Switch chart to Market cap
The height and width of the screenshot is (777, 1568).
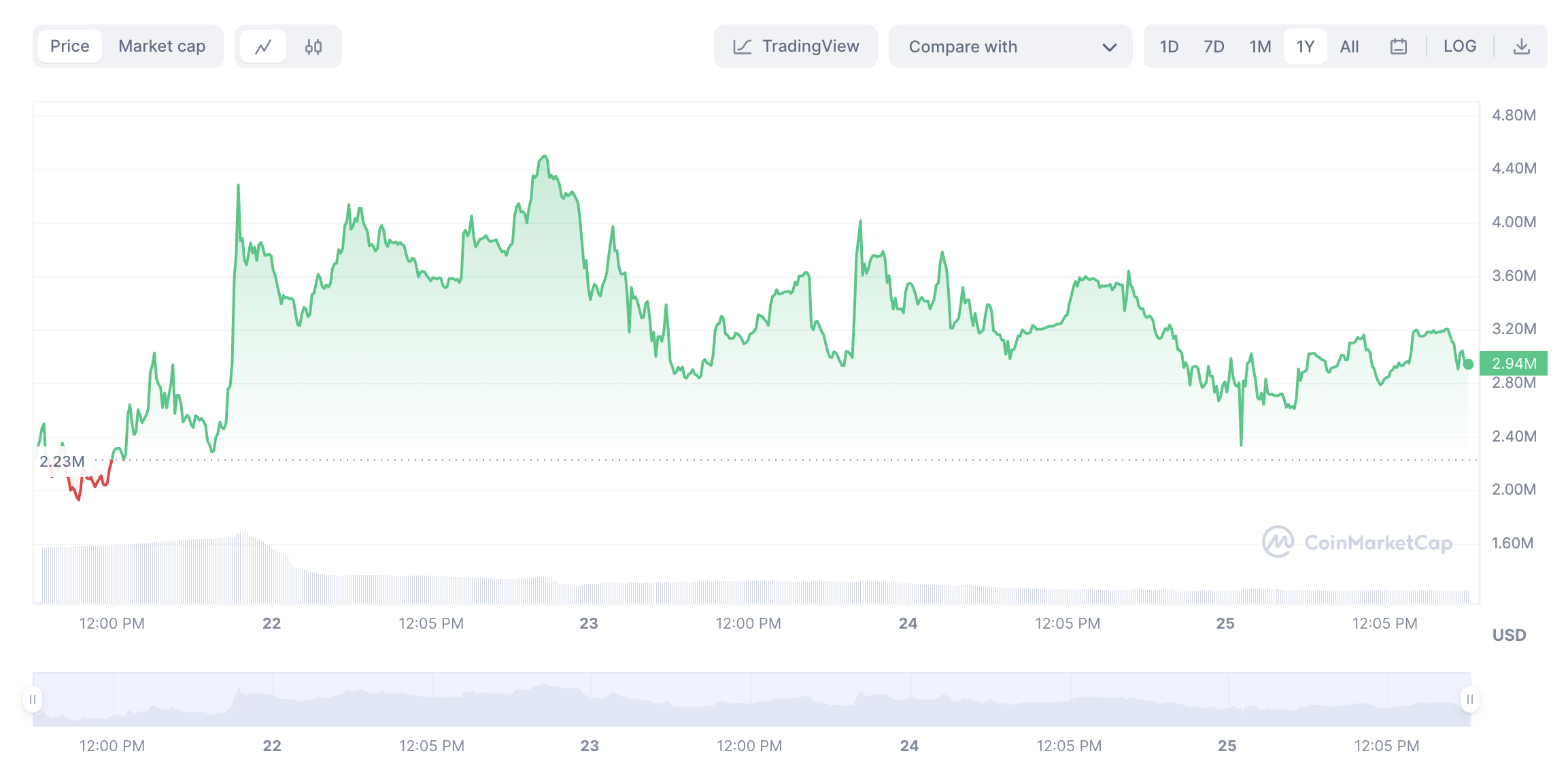[x=162, y=47]
